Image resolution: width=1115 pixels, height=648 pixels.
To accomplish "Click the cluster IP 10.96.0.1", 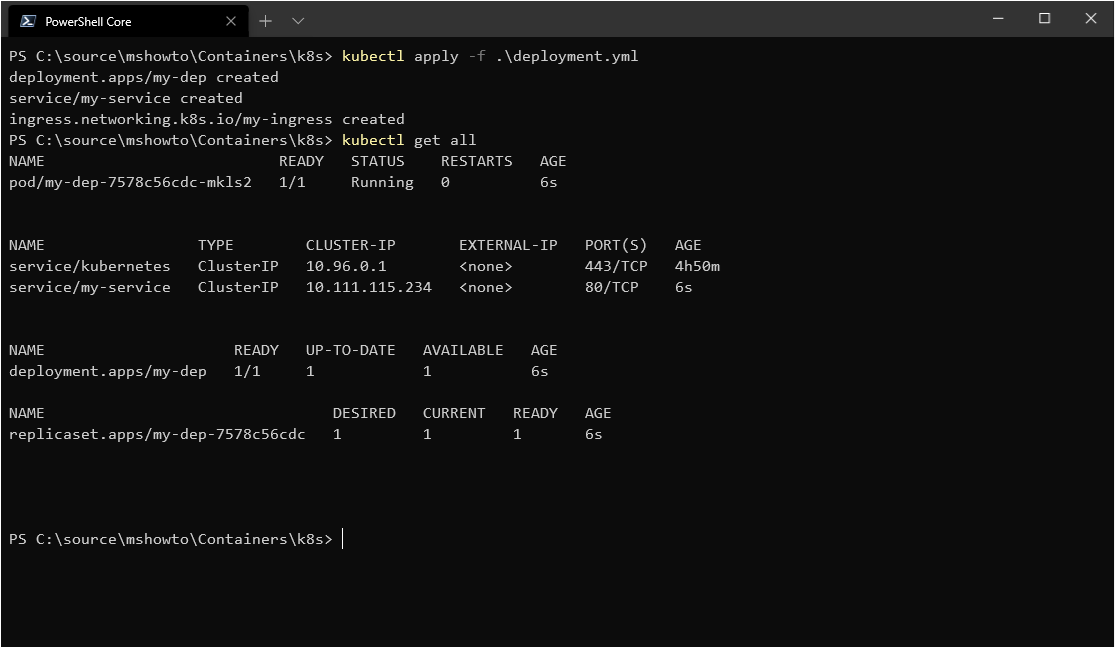I will point(346,266).
